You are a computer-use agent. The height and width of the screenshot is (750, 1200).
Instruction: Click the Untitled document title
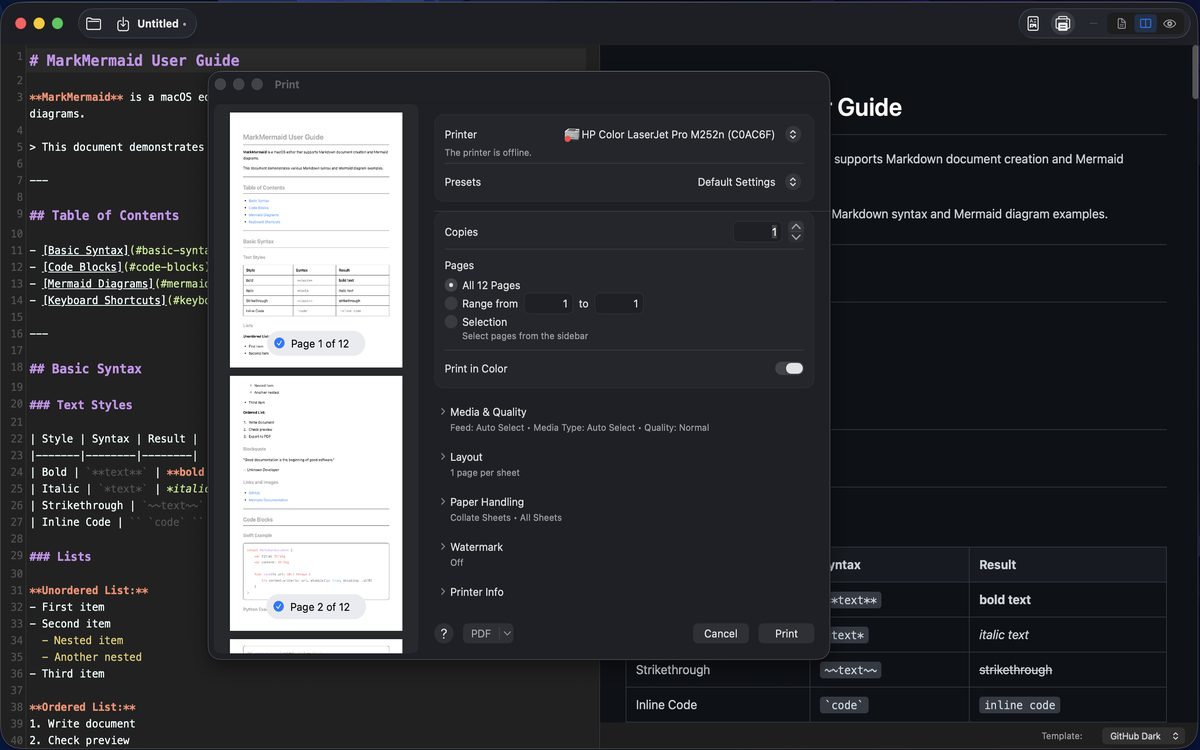[x=158, y=24]
